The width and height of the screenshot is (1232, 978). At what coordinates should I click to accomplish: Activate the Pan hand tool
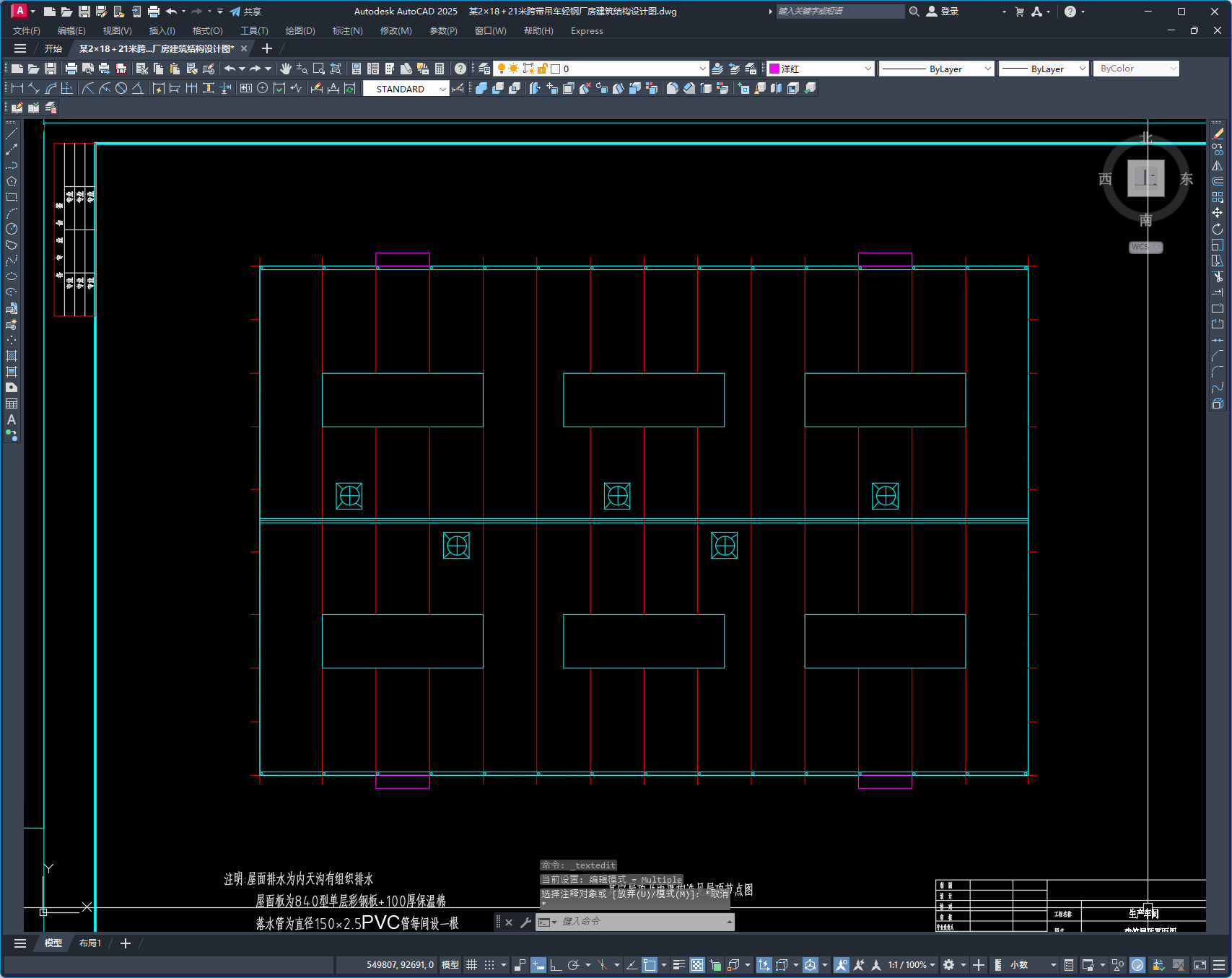[286, 69]
